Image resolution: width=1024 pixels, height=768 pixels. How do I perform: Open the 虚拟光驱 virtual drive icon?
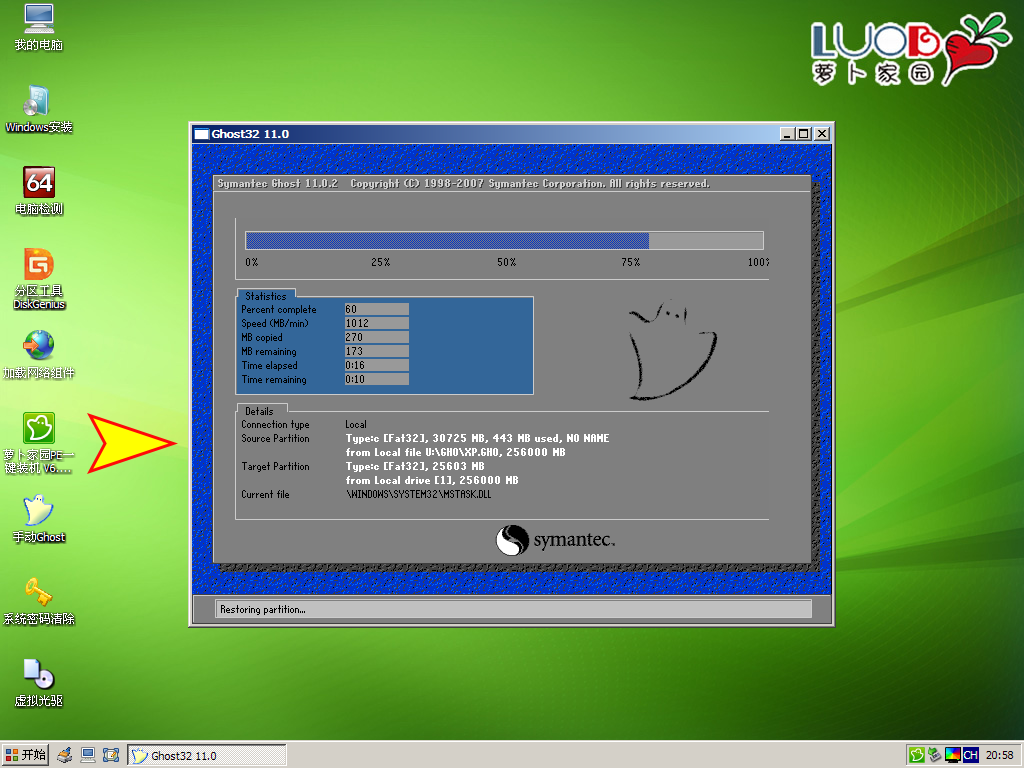38,674
